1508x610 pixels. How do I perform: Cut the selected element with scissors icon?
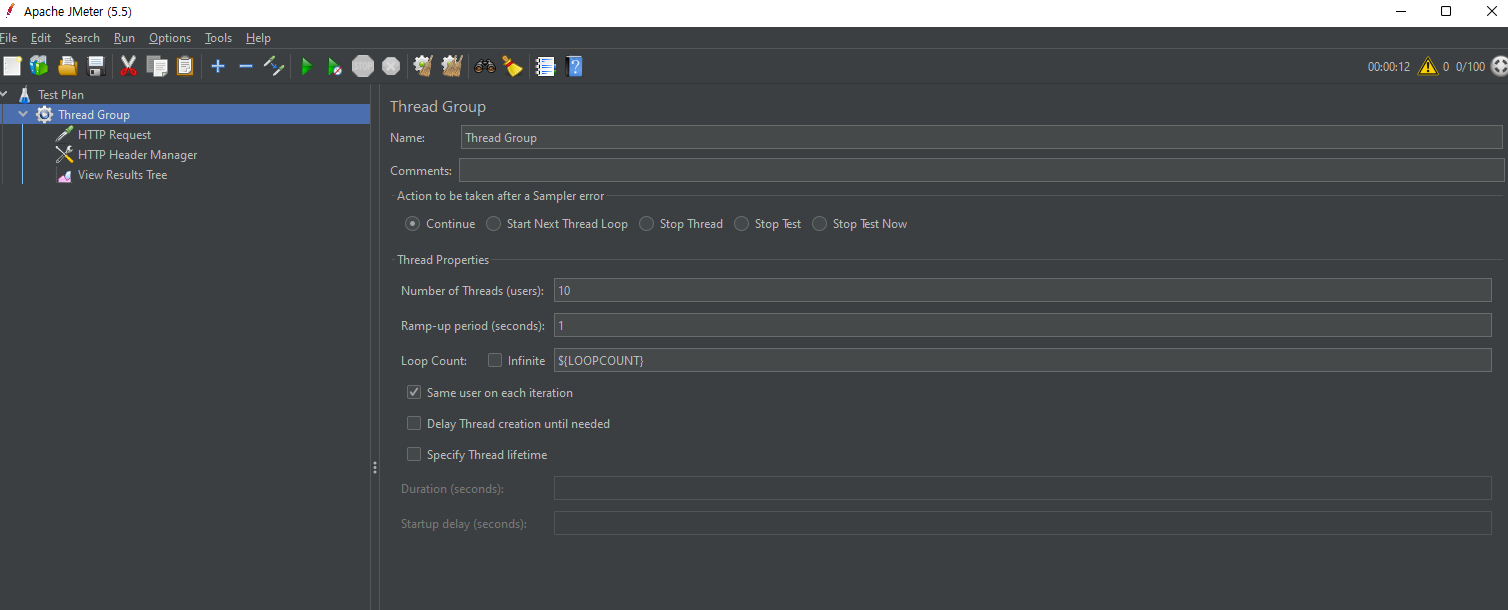tap(128, 66)
